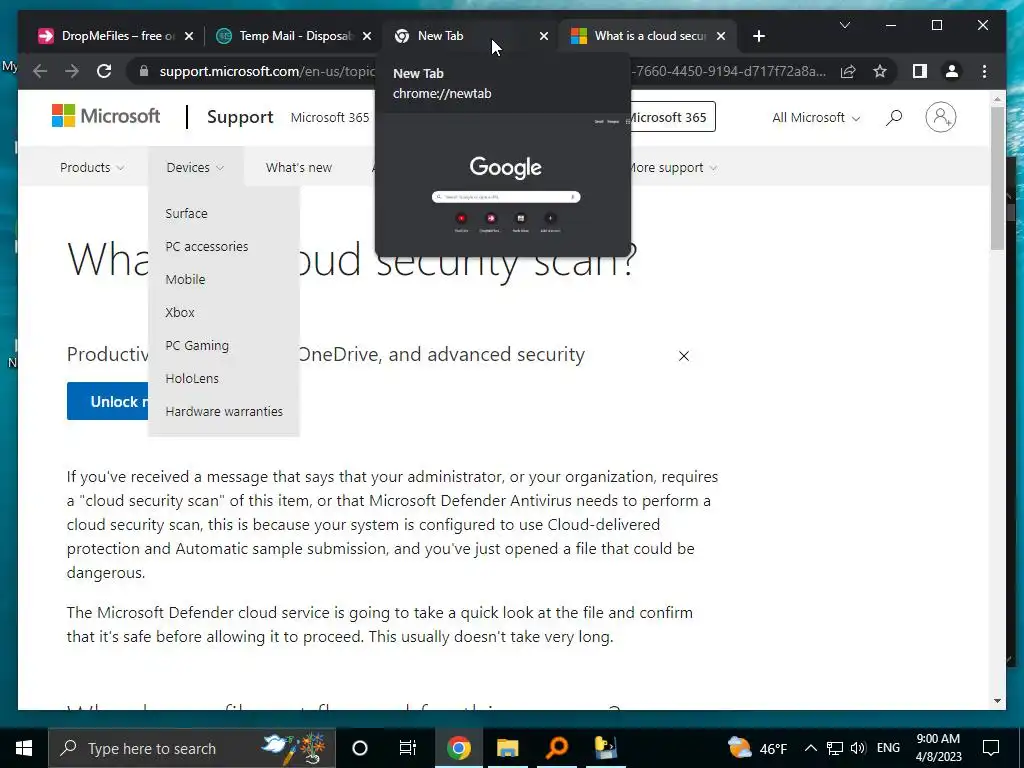The height and width of the screenshot is (768, 1024).
Task: Click the Microsoft logo
Action: pyautogui.click(x=106, y=116)
